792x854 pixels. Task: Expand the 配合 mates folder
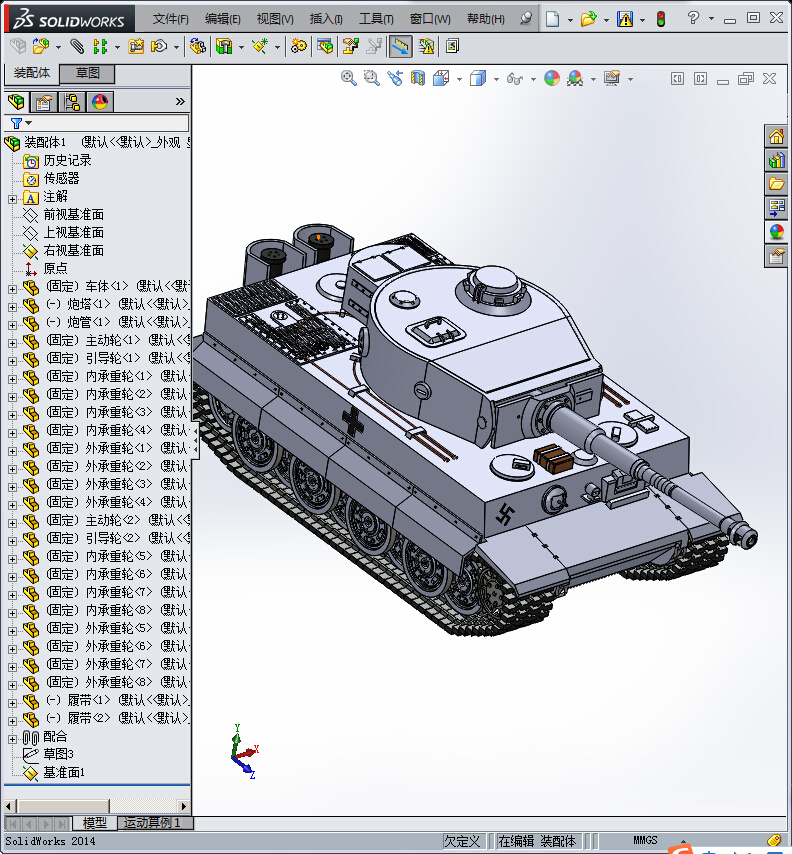tap(13, 739)
